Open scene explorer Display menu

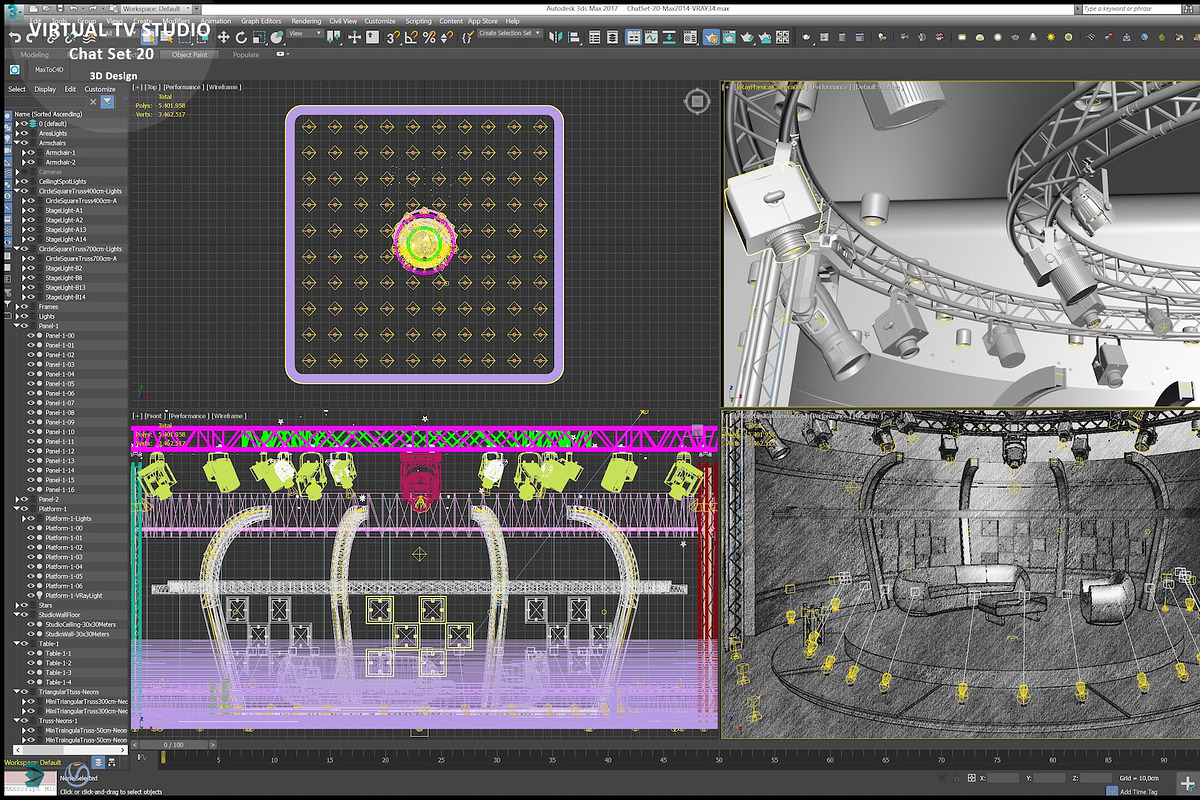[45, 89]
